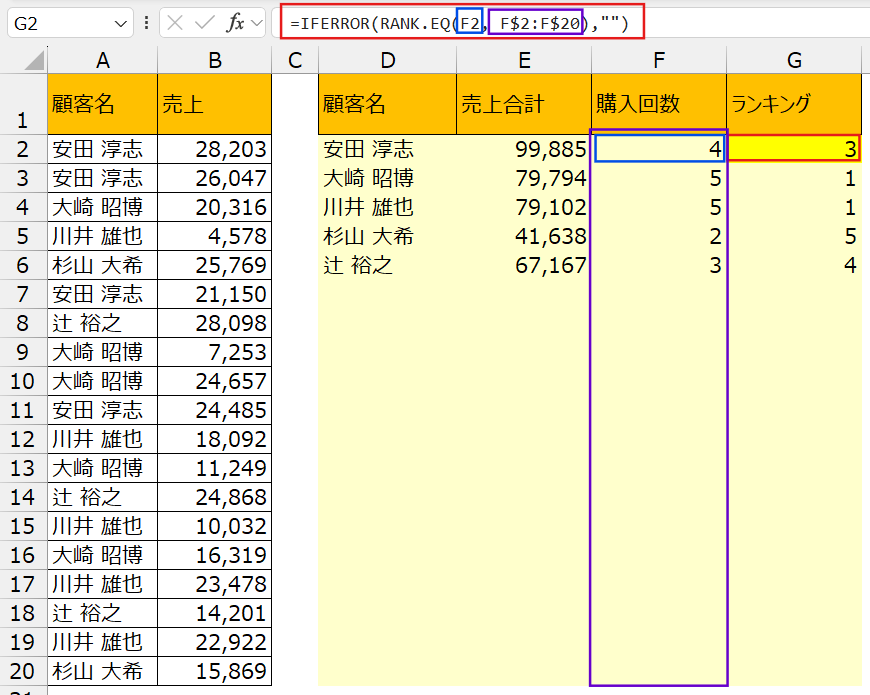Viewport: 870px width, 695px height.
Task: Select column G header
Action: pos(794,61)
